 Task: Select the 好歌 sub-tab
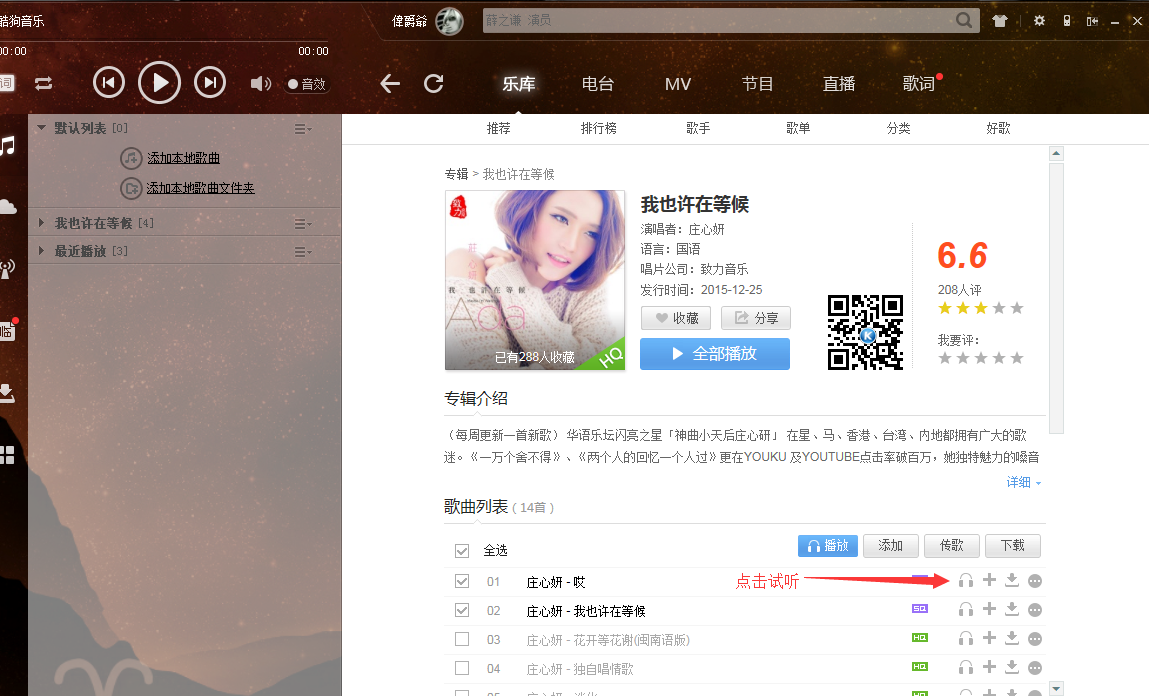(998, 128)
